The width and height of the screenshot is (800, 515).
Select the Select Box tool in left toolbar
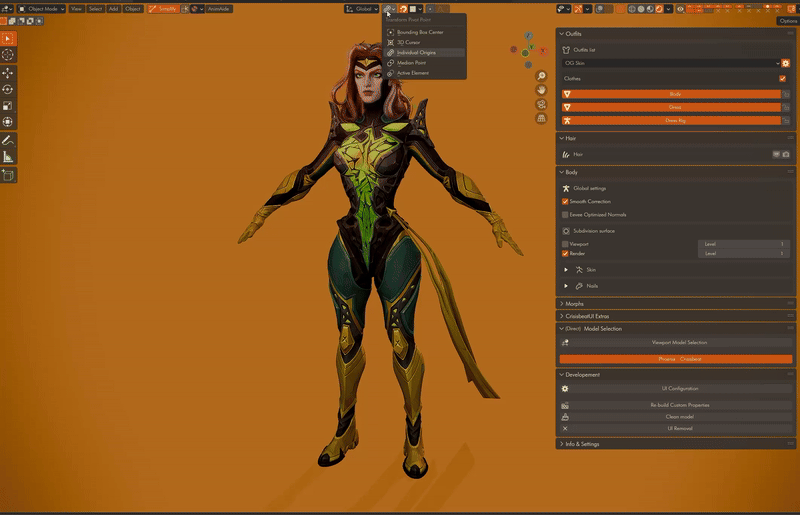point(8,39)
